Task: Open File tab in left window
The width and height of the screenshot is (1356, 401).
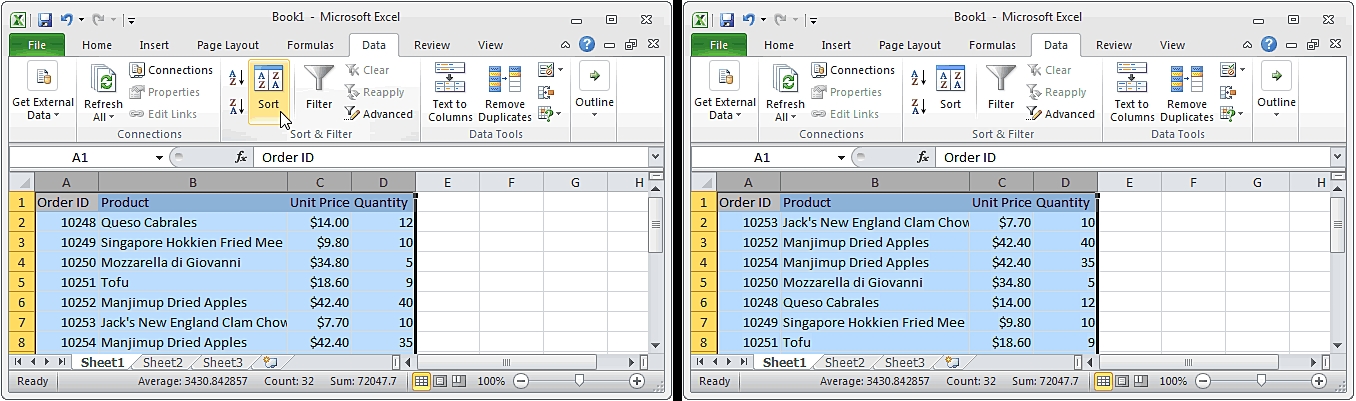Action: (x=37, y=45)
